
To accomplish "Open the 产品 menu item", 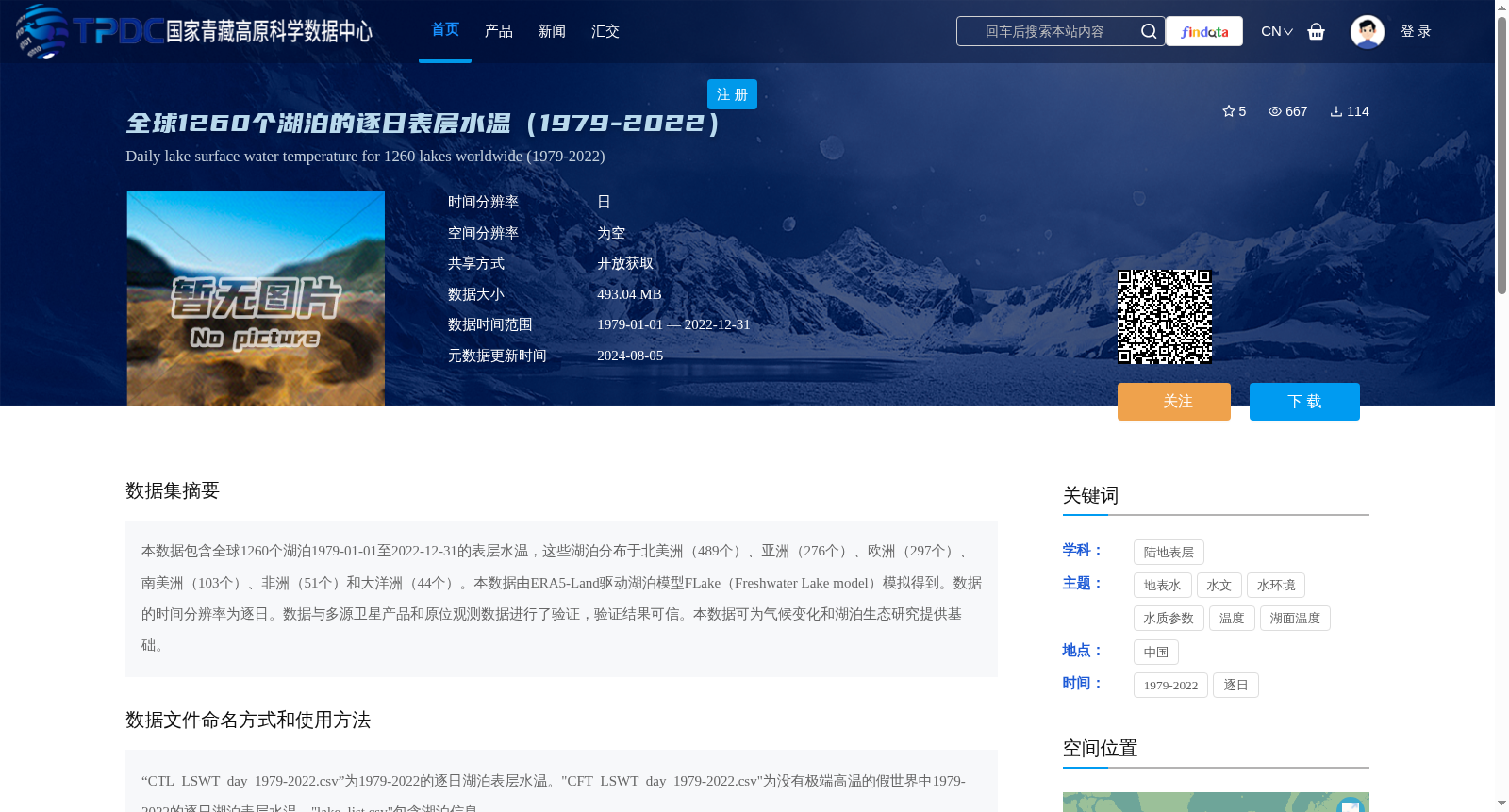I will 499,31.
